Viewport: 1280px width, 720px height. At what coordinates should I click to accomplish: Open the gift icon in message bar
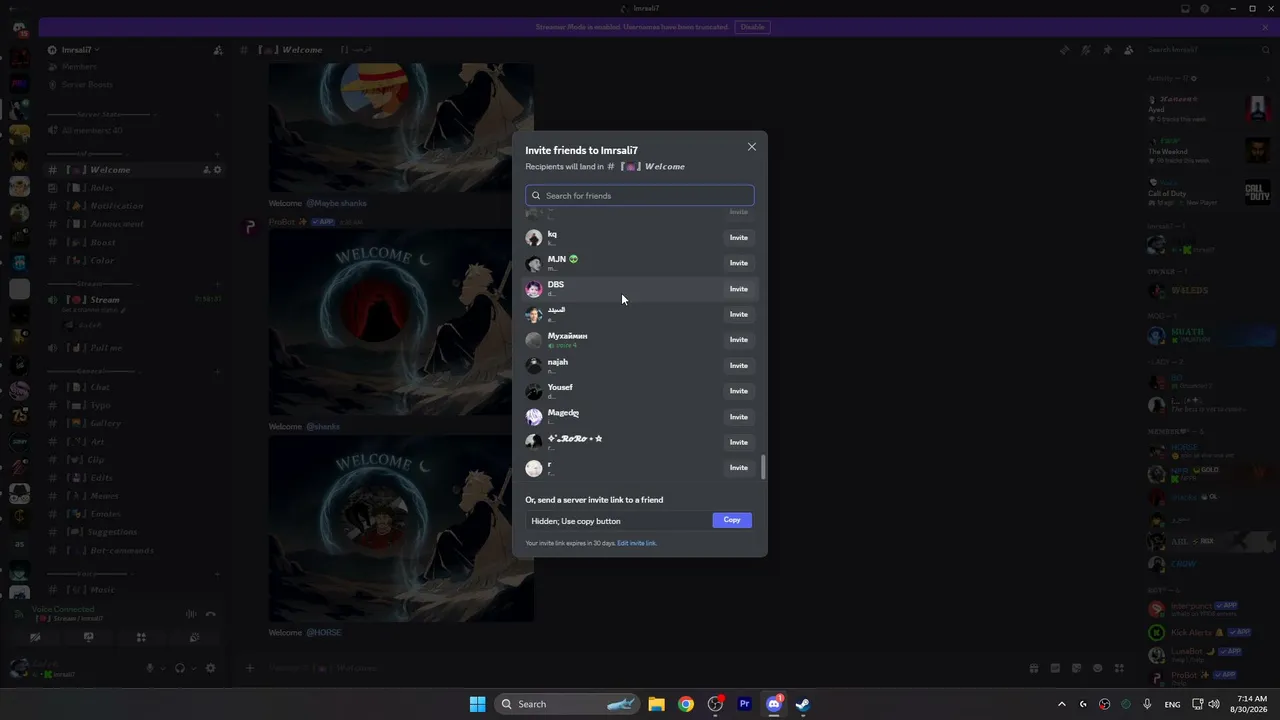[x=1033, y=668]
